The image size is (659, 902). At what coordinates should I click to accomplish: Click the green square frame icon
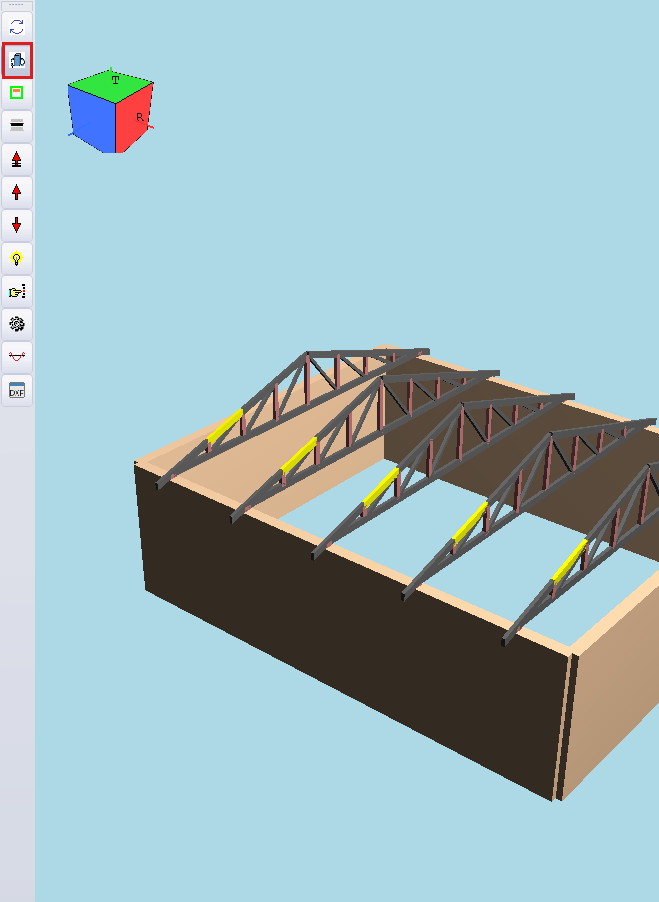click(x=17, y=93)
